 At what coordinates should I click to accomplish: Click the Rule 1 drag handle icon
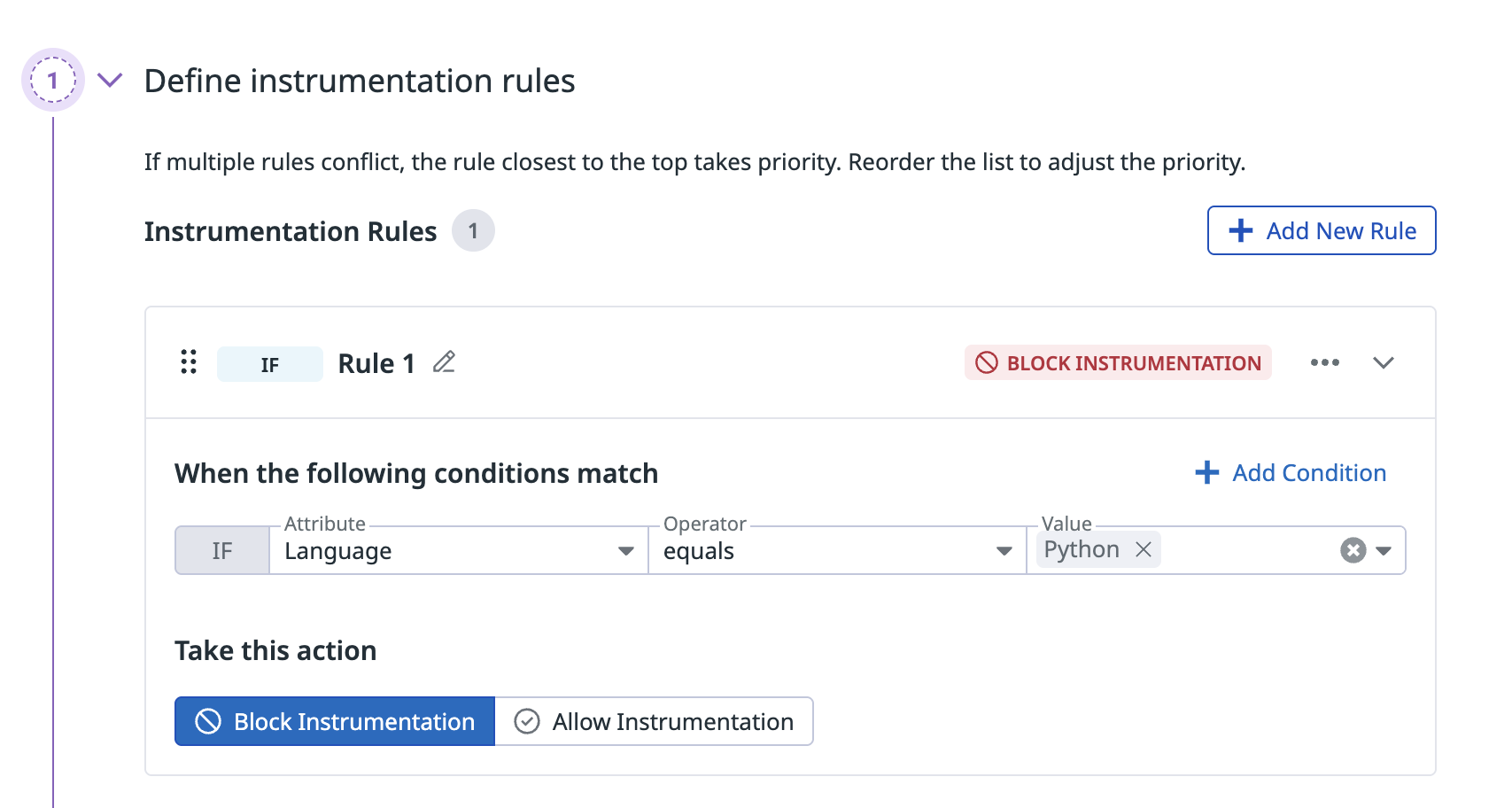click(189, 361)
